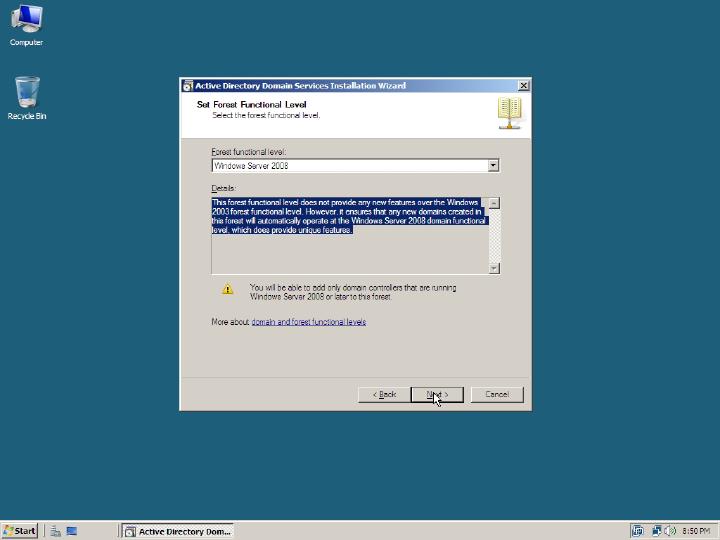
Task: Launch Server Manager from quick launch
Action: [x=56, y=531]
